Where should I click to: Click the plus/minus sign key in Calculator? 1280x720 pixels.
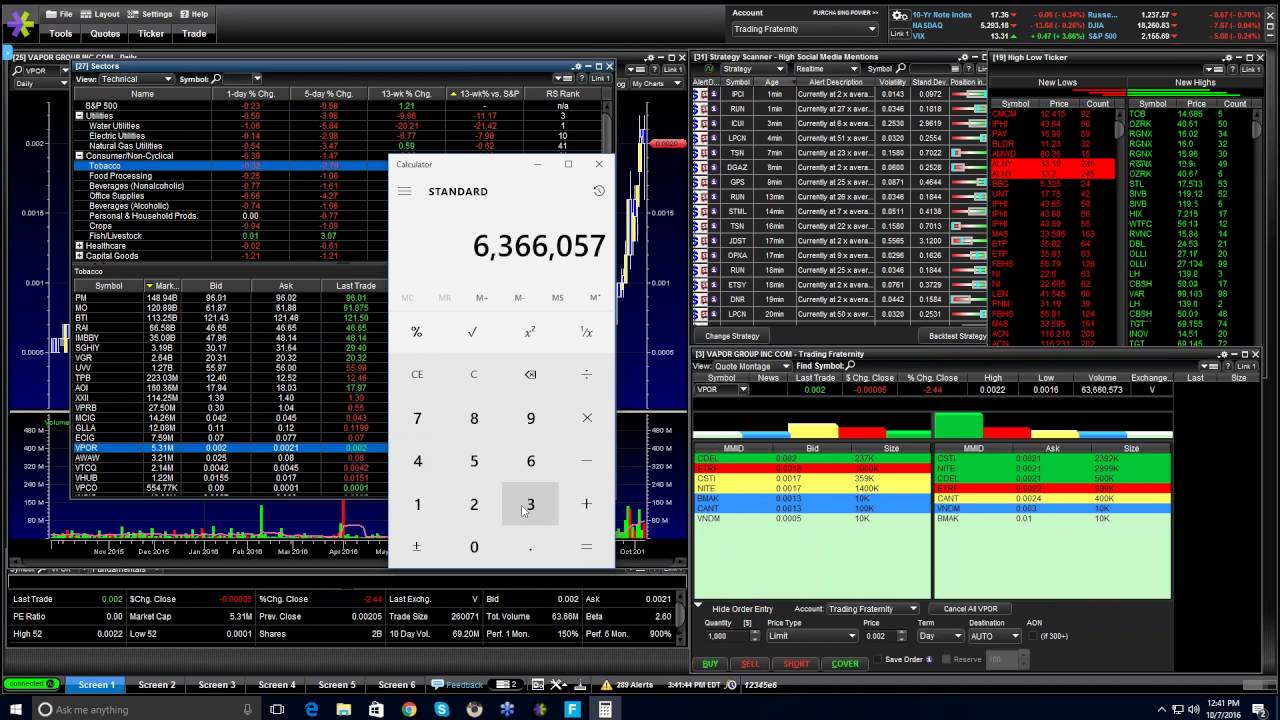point(417,547)
